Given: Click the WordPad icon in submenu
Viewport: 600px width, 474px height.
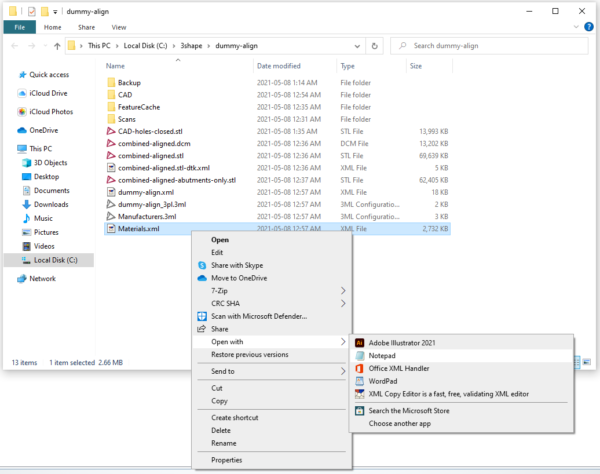Looking at the screenshot, I should 359,381.
